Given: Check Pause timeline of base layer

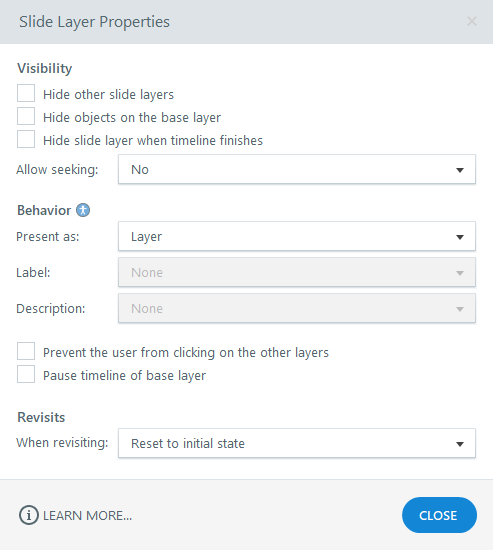Looking at the screenshot, I should coord(26,374).
